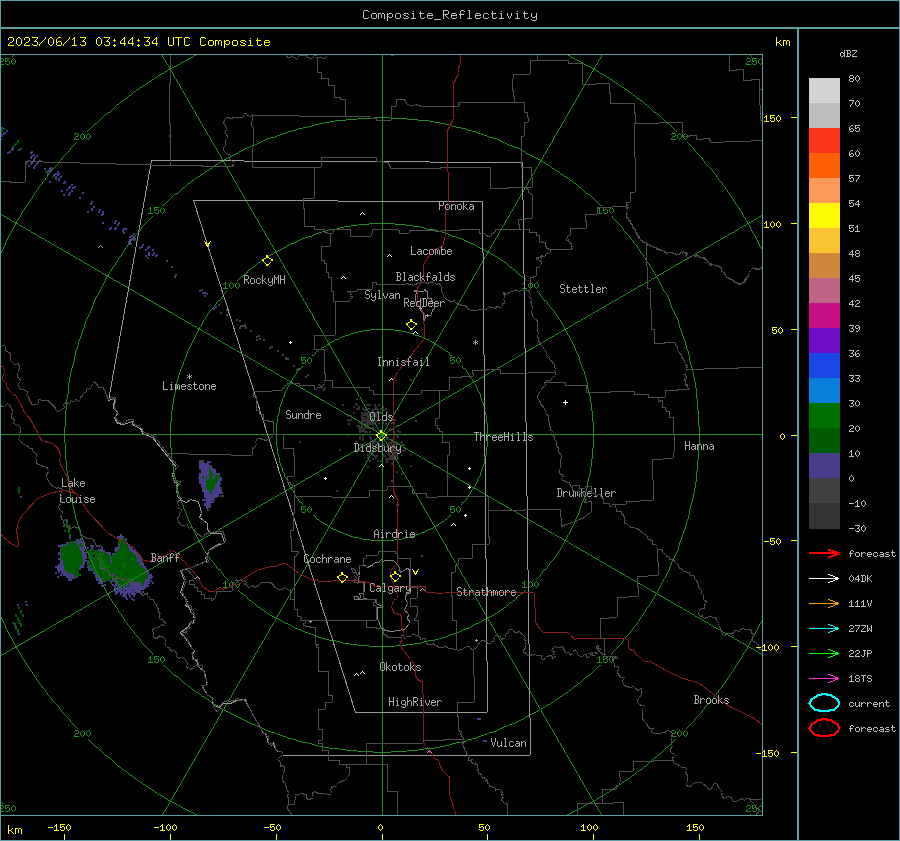Click the Calgary map label
900x841 pixels.
390,588
